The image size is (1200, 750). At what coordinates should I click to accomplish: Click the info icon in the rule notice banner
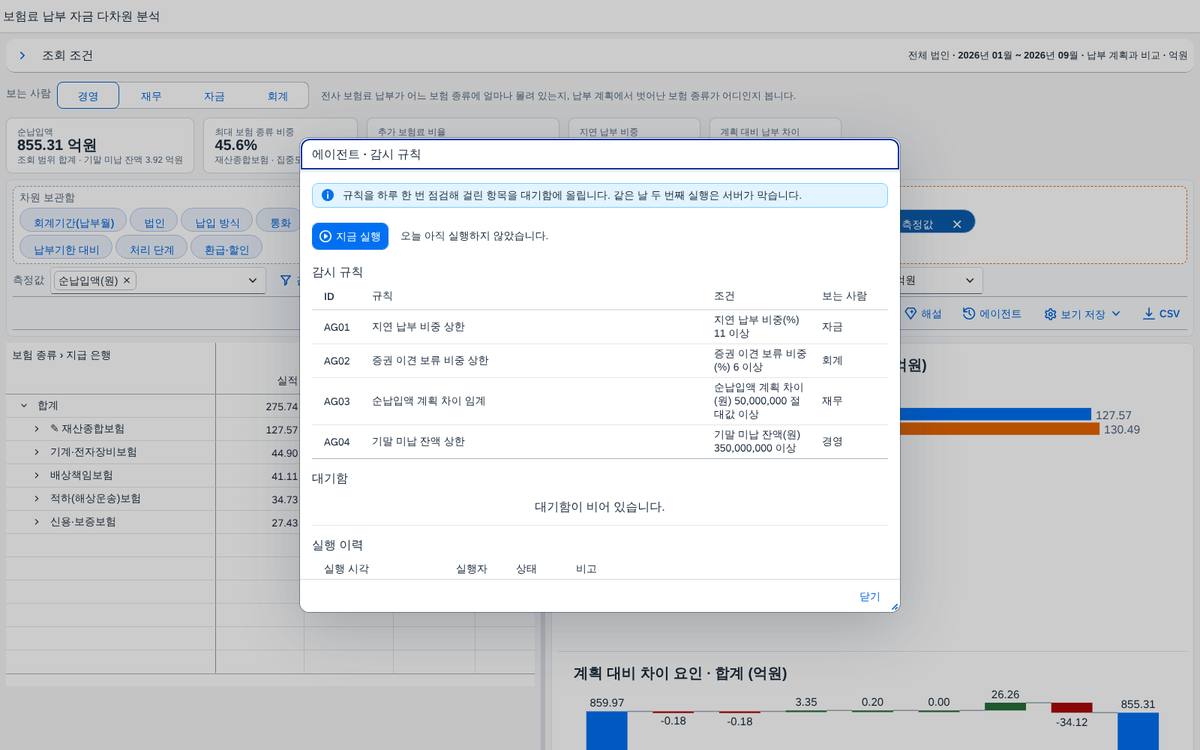[327, 195]
